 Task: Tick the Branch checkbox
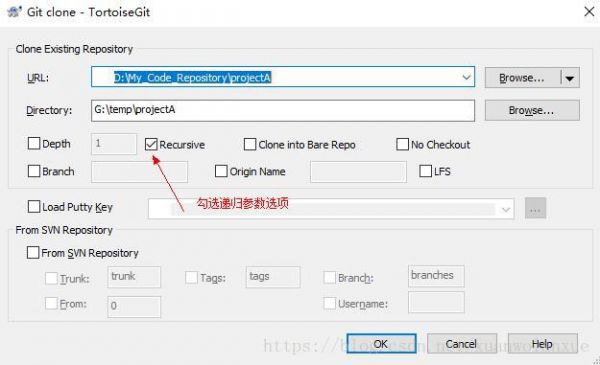point(34,171)
